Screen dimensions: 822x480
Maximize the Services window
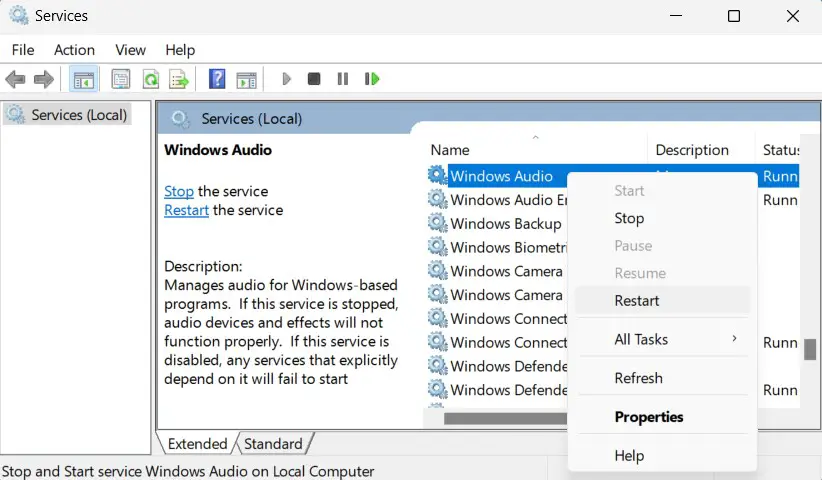pos(734,16)
